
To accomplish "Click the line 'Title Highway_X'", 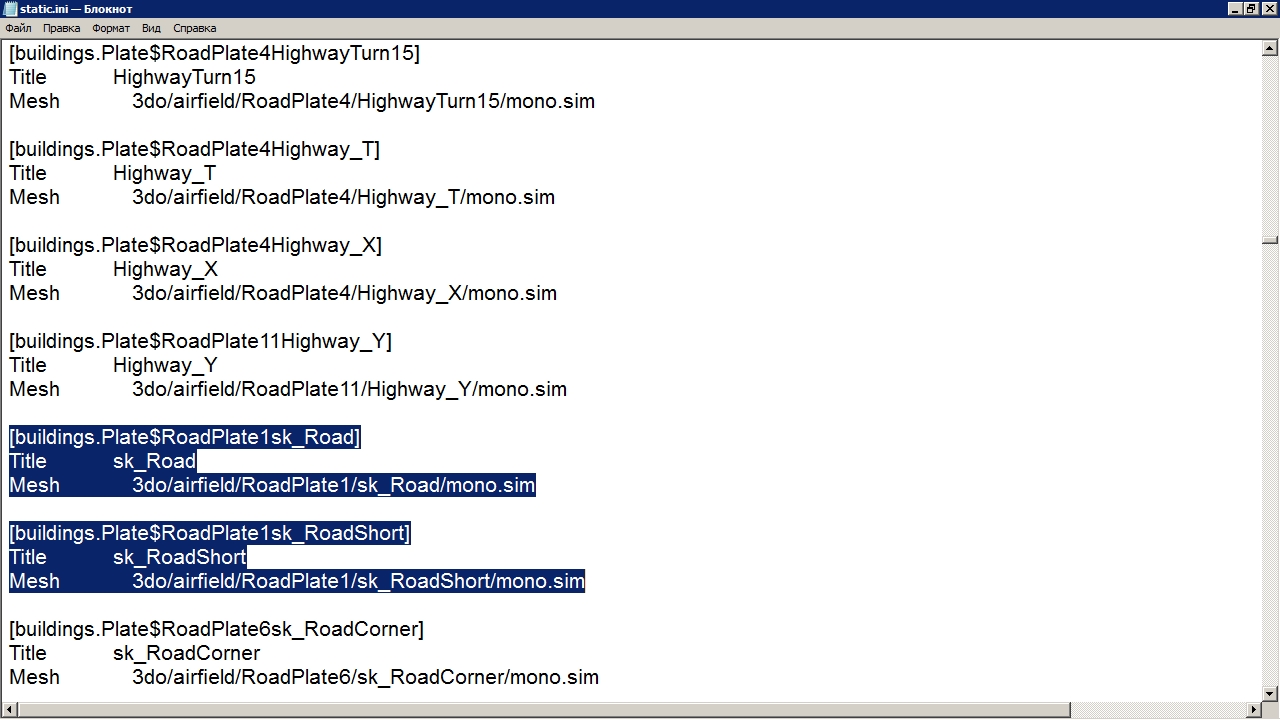I will (113, 269).
